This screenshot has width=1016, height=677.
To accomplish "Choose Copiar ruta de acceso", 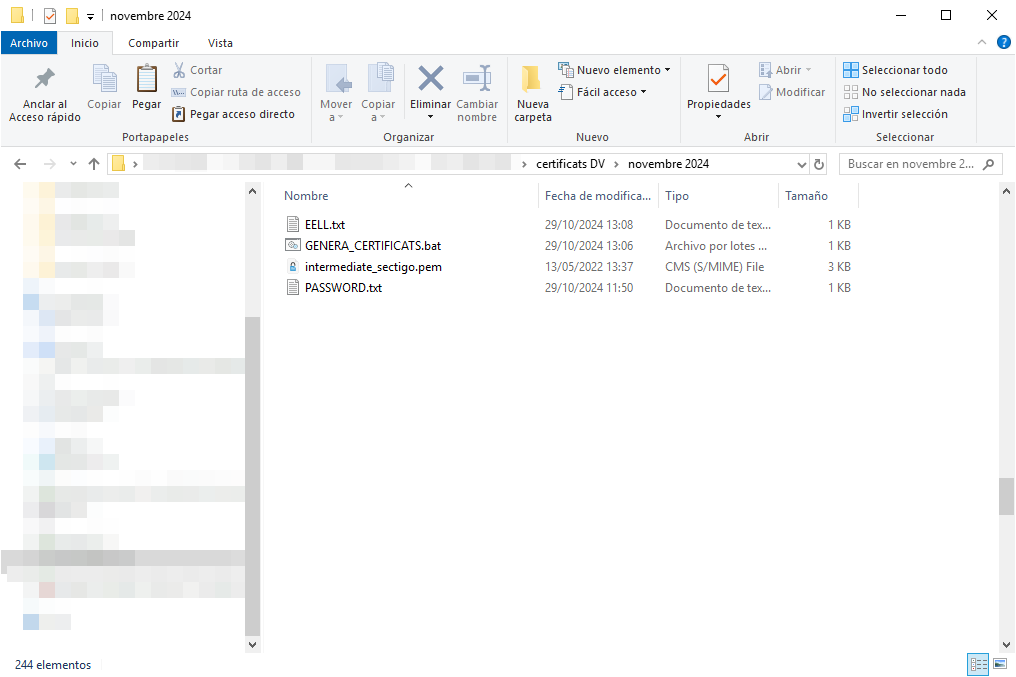I will [x=237, y=92].
